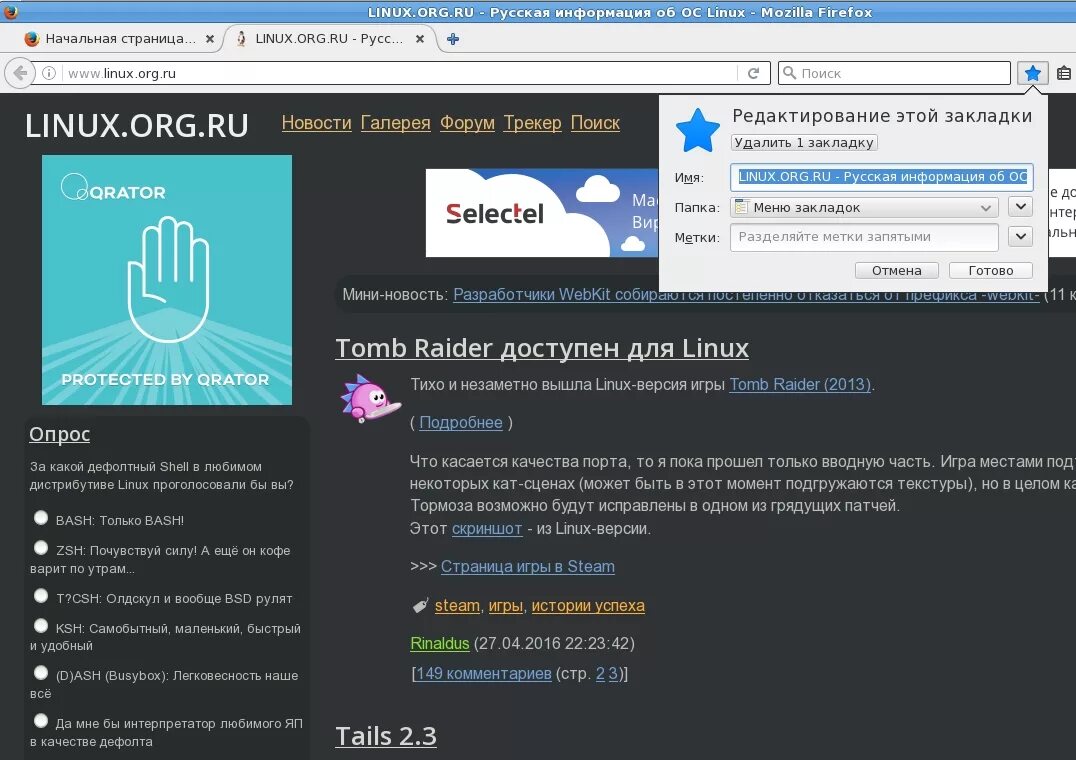
Task: Go to comments page 2 link
Action: tap(600, 674)
